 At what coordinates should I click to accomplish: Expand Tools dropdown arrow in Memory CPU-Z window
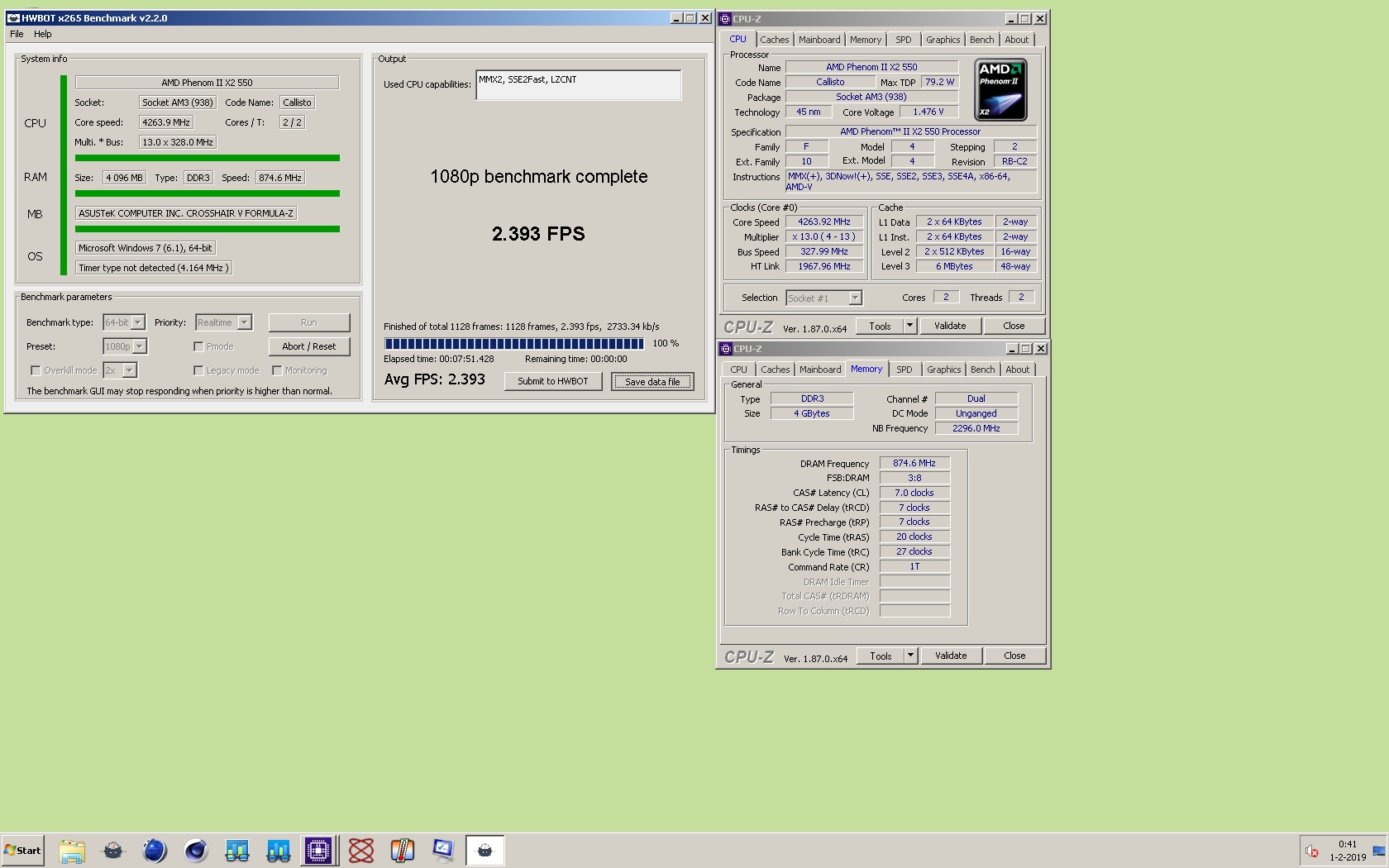pos(910,656)
